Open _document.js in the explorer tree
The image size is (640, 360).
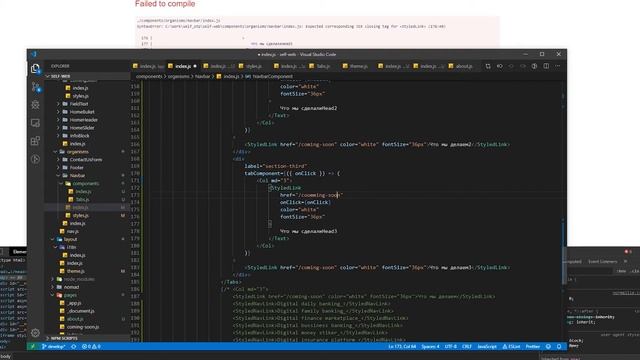pos(81,311)
